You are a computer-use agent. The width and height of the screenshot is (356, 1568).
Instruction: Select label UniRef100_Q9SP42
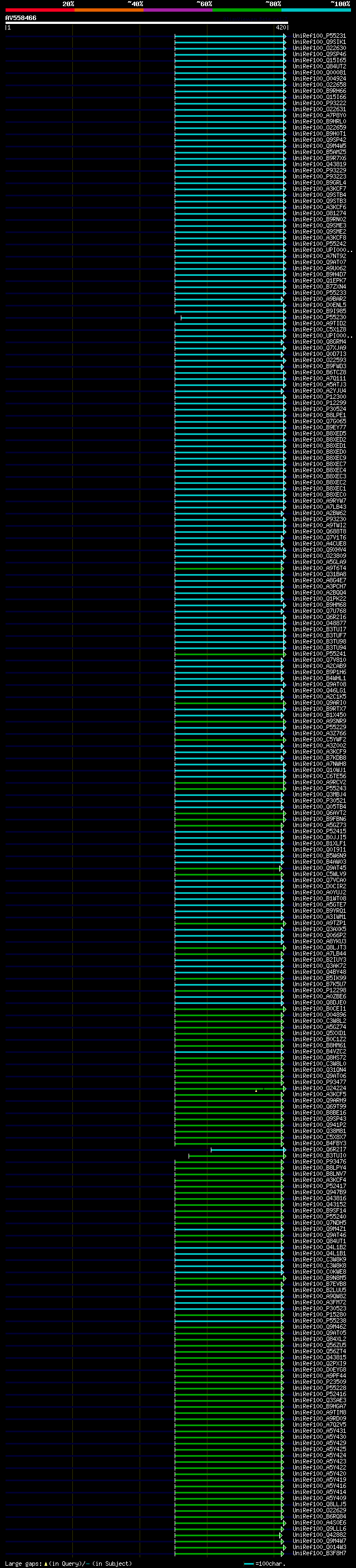pos(319,140)
